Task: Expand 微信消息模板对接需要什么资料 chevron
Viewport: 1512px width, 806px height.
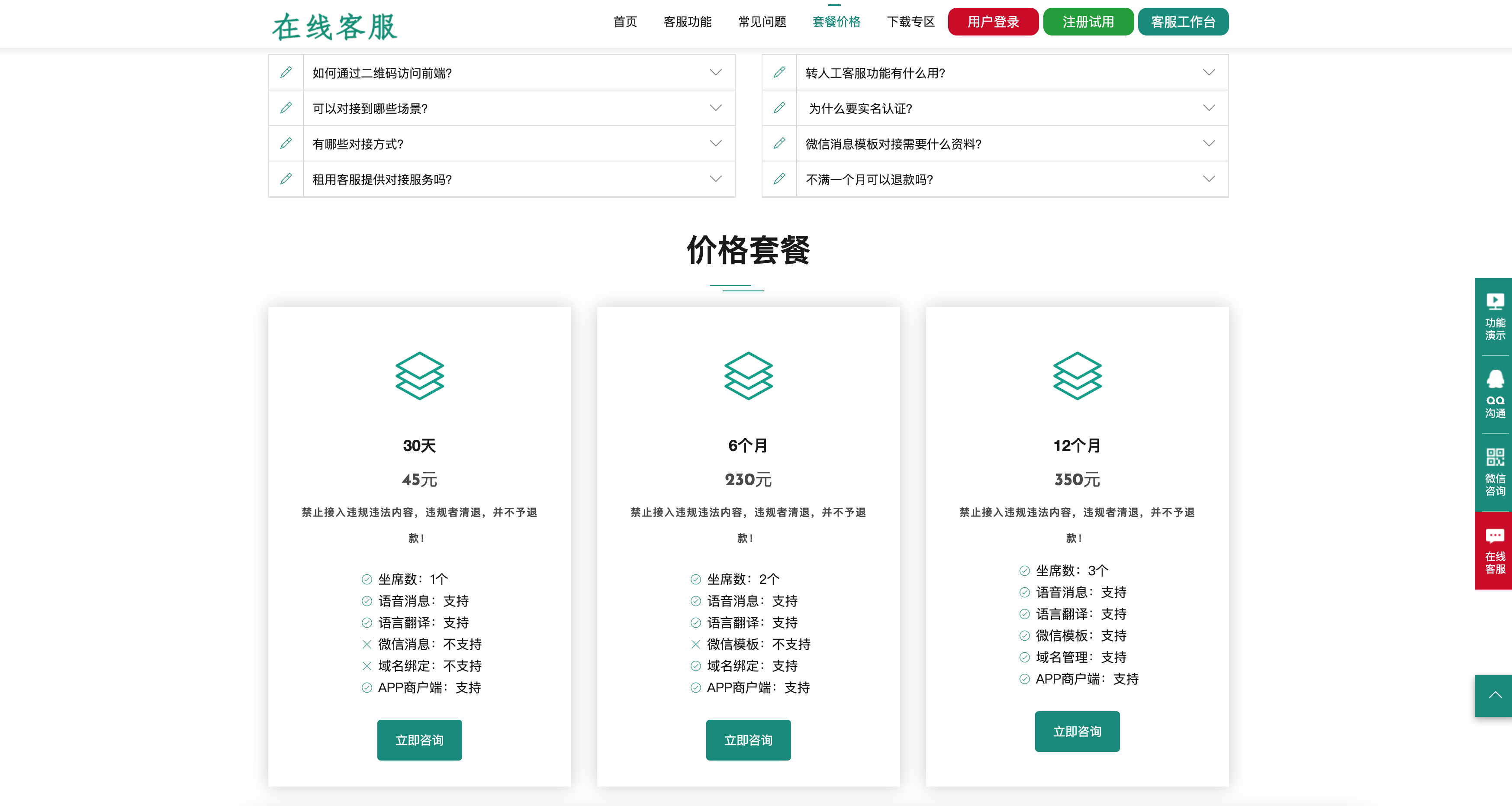Action: coord(1209,143)
